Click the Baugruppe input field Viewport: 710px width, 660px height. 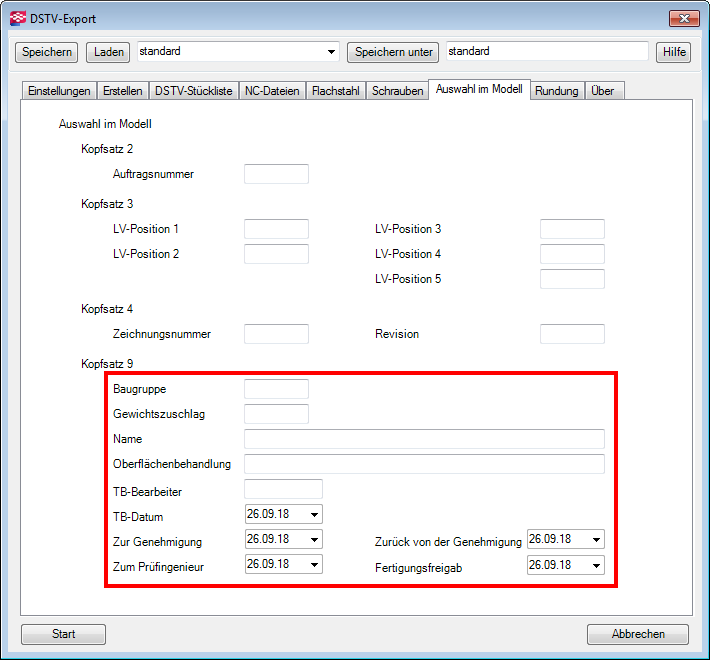pos(276,389)
